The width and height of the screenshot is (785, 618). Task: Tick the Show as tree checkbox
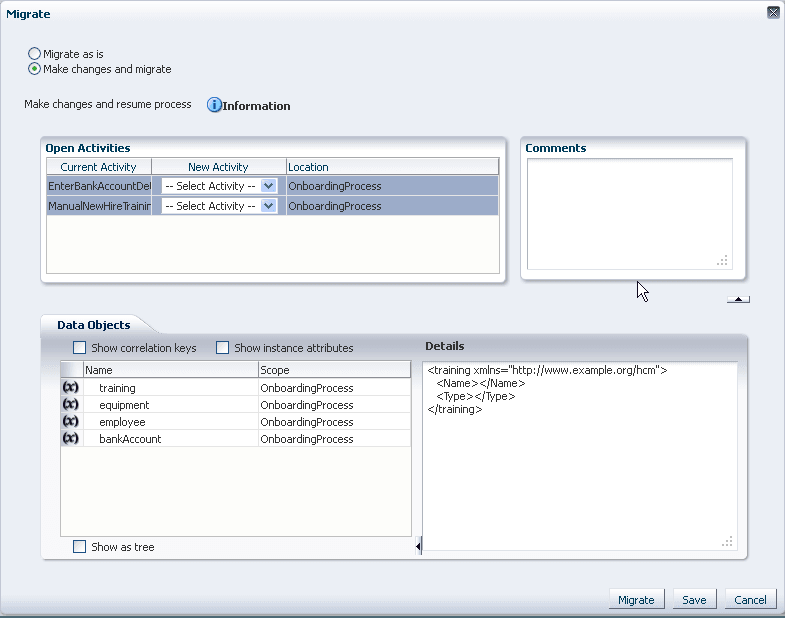pos(79,546)
